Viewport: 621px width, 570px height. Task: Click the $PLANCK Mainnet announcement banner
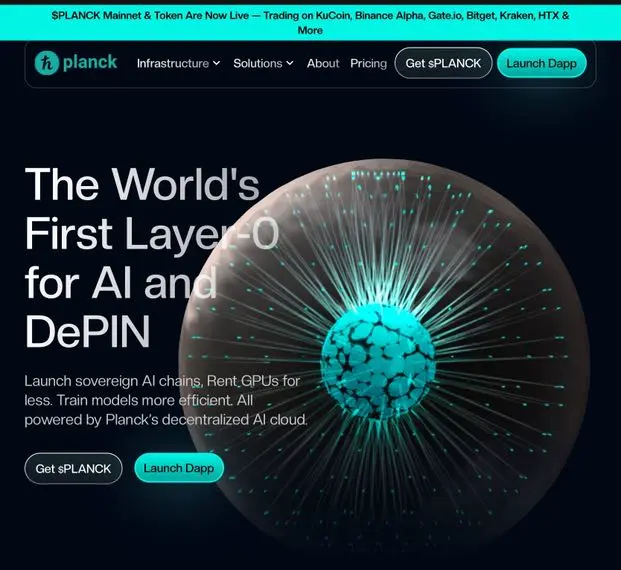pos(310,23)
